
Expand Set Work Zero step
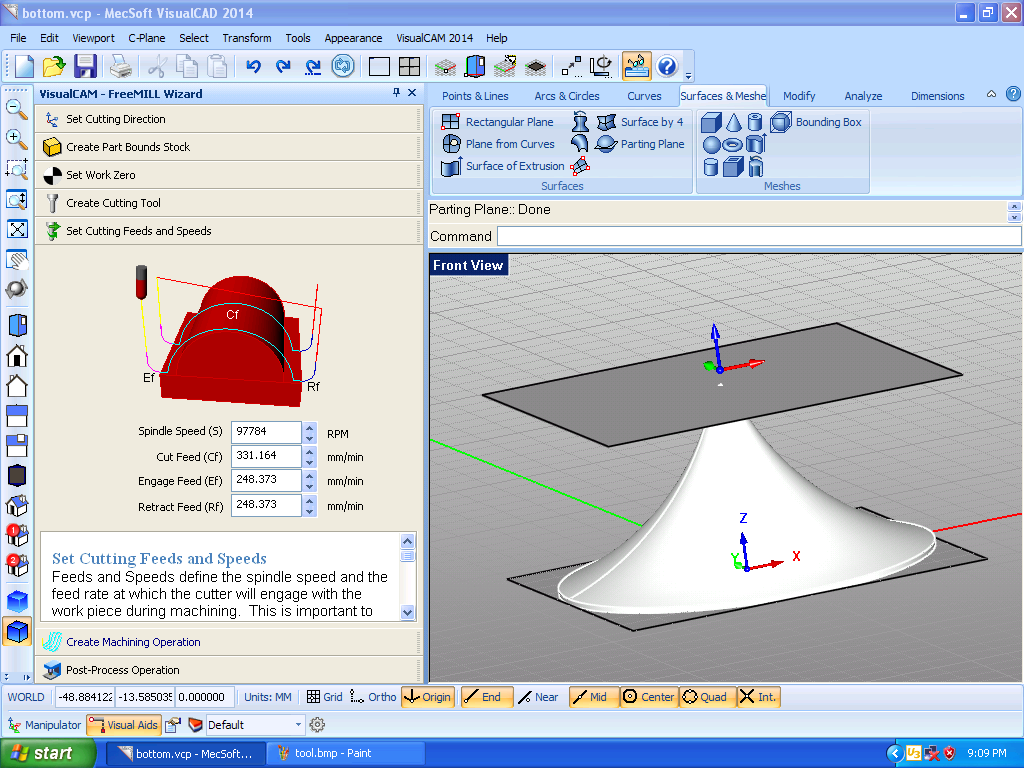pyautogui.click(x=227, y=175)
